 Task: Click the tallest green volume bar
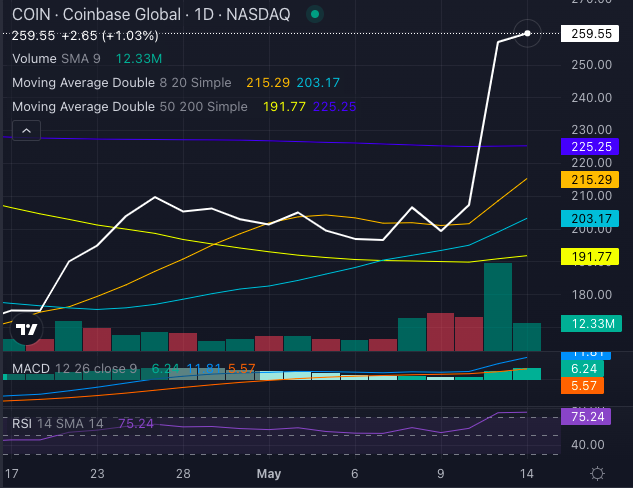pos(498,307)
